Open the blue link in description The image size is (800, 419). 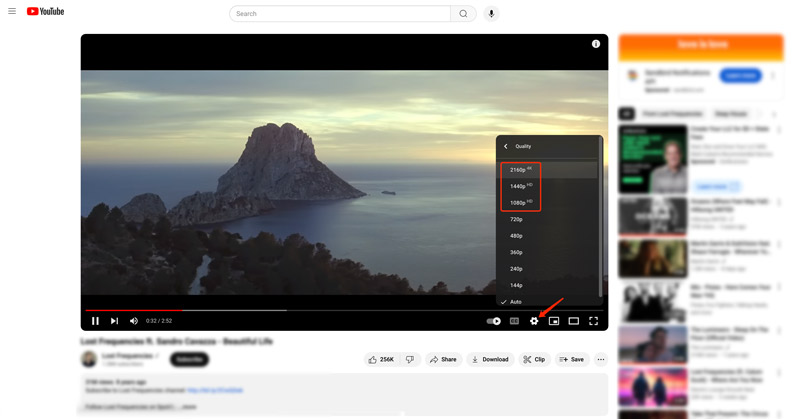pos(215,390)
